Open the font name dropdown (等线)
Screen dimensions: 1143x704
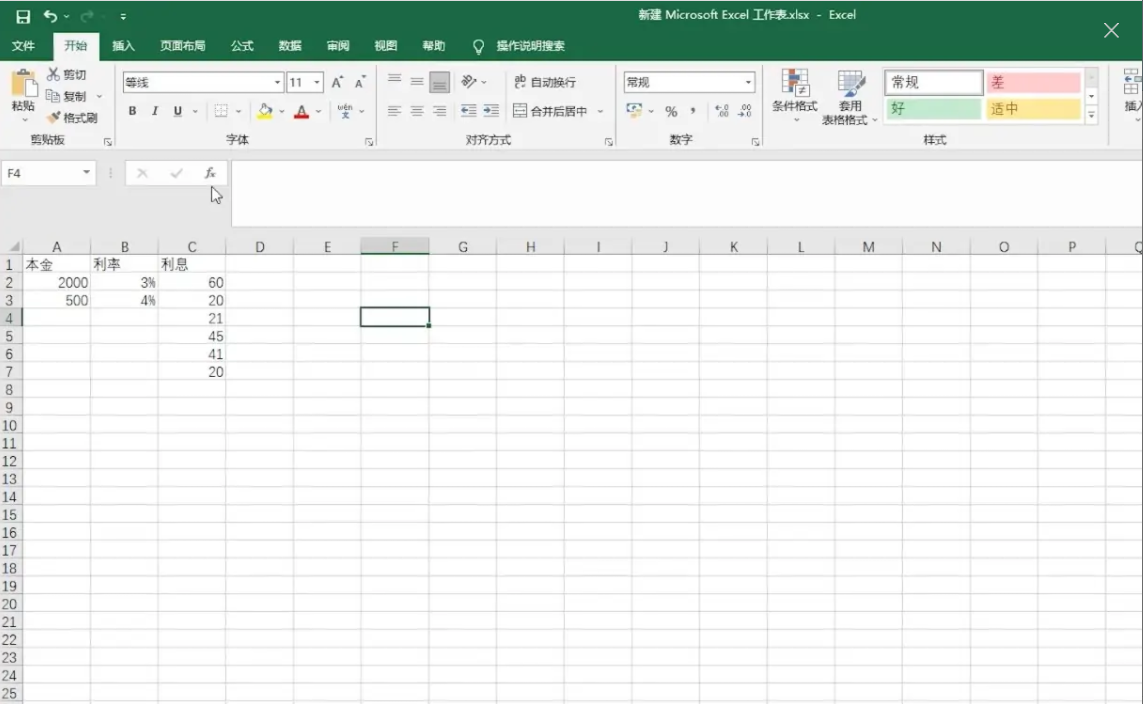[278, 82]
